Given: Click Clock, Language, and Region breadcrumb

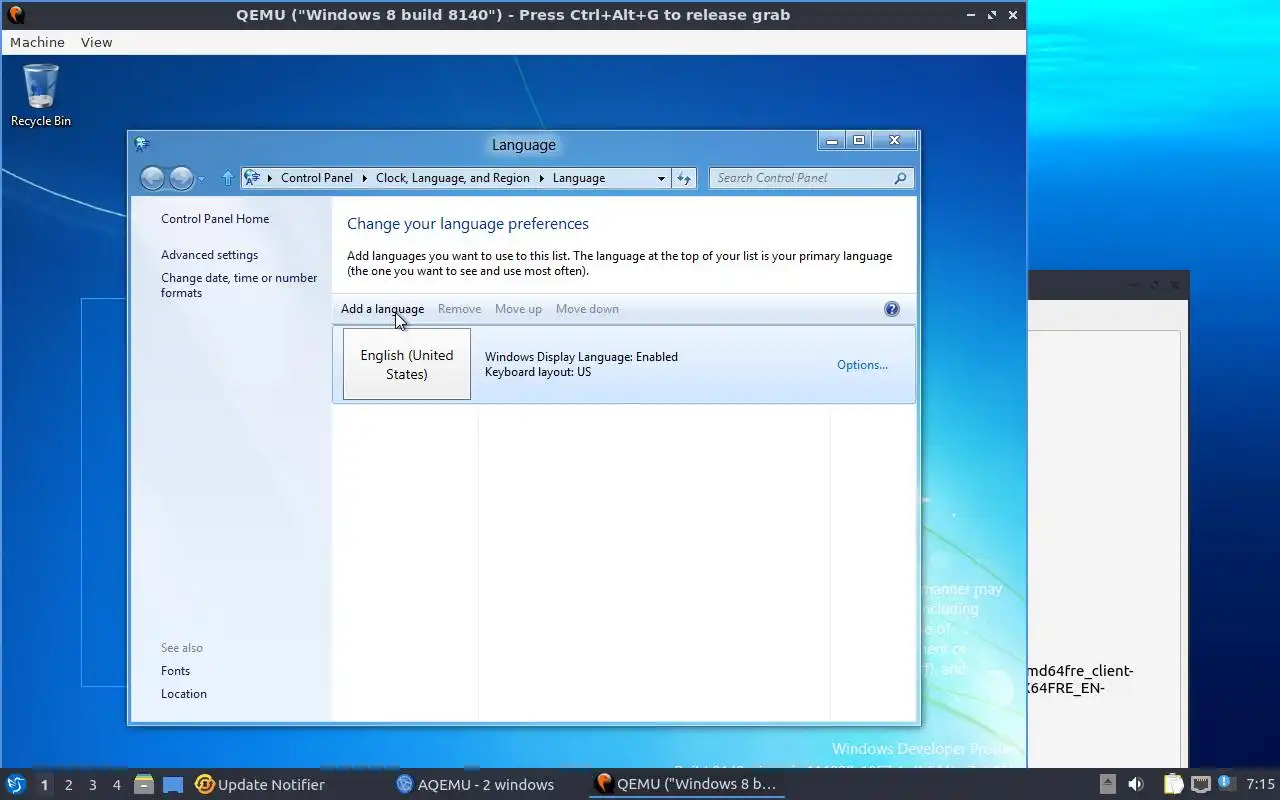Looking at the screenshot, I should click(x=453, y=178).
